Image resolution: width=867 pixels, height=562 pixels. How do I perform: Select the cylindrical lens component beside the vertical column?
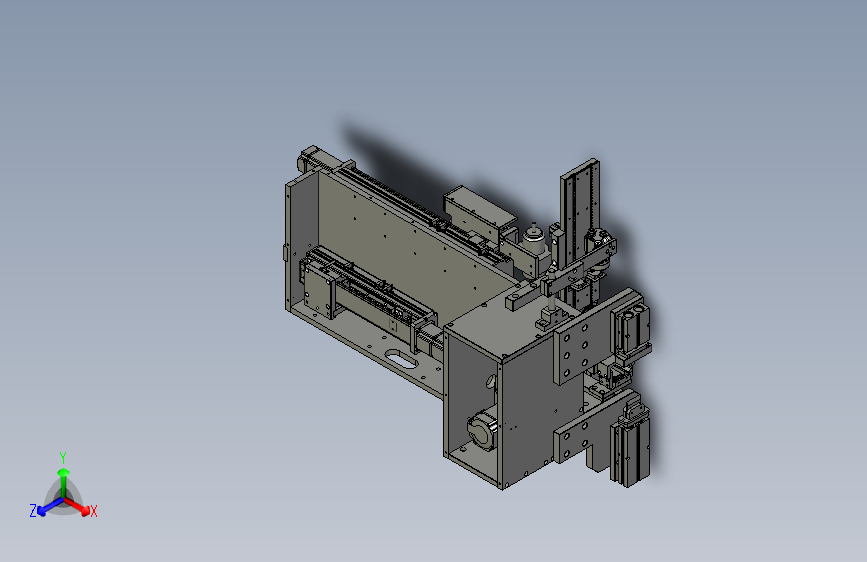[535, 242]
